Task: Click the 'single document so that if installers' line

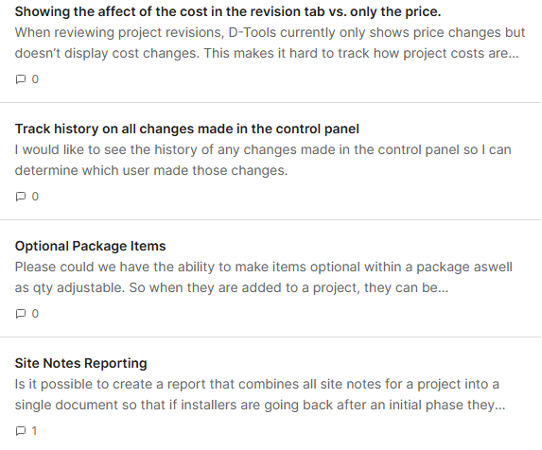Action: pos(260,405)
